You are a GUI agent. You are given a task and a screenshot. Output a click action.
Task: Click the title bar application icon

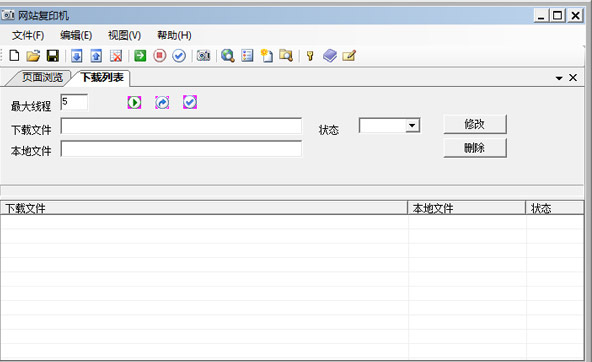pyautogui.click(x=8, y=15)
